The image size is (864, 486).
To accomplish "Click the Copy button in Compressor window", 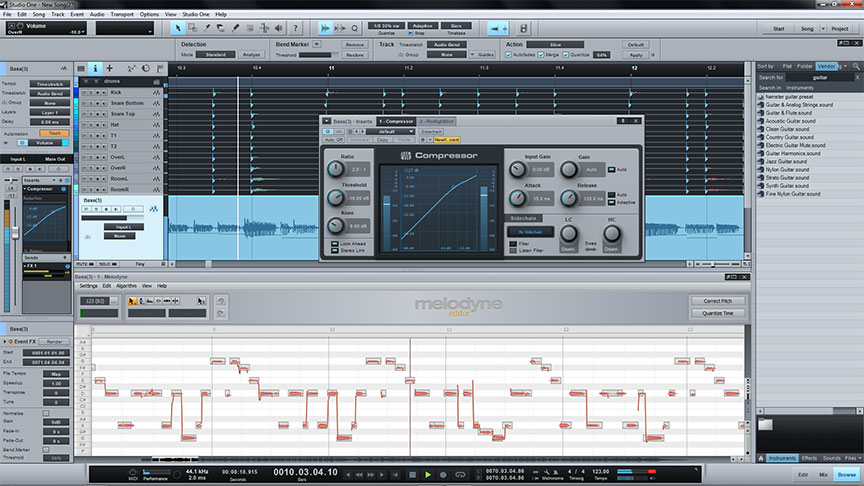I will pos(383,140).
